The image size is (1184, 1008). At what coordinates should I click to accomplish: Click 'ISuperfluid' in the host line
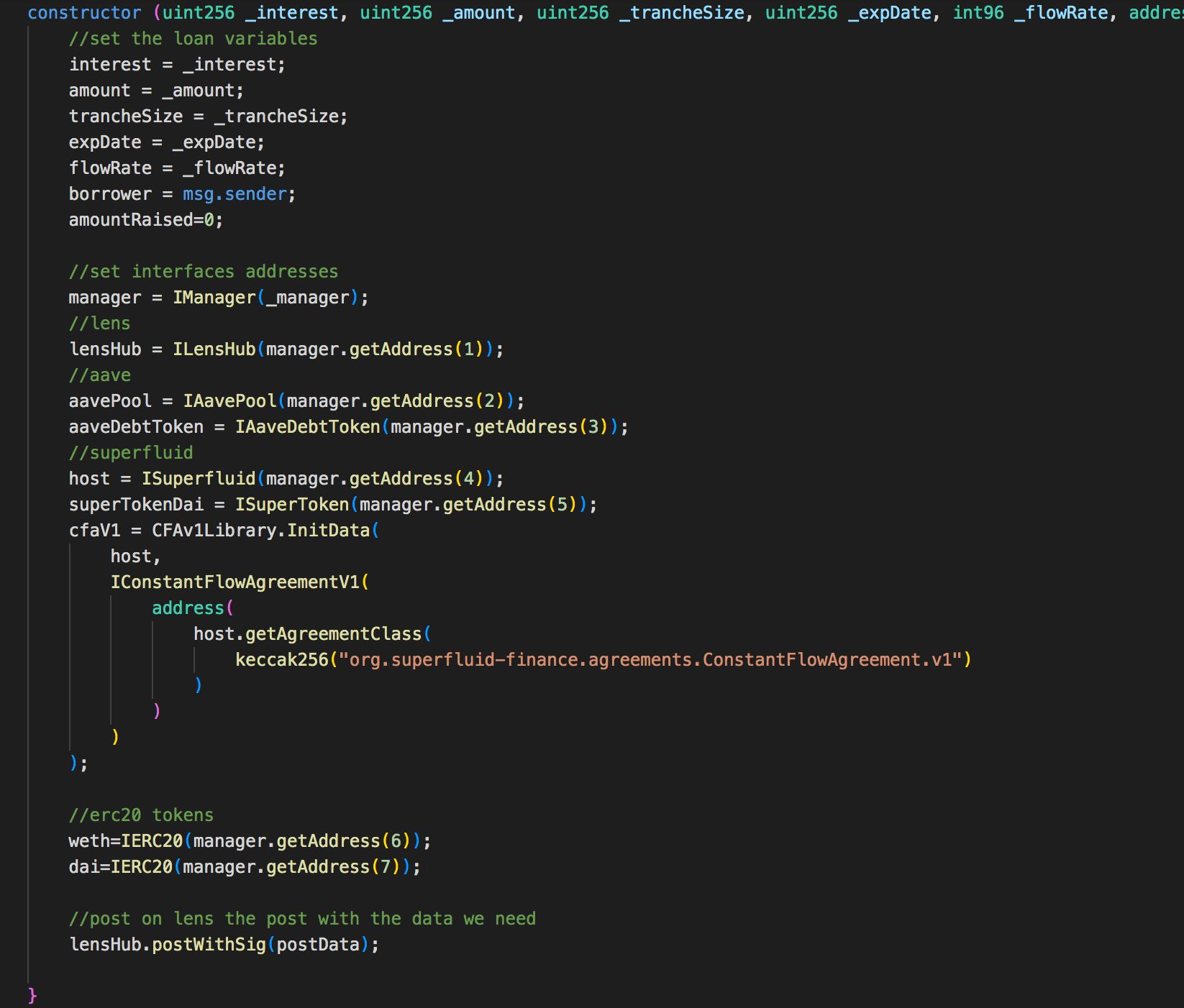pyautogui.click(x=199, y=479)
